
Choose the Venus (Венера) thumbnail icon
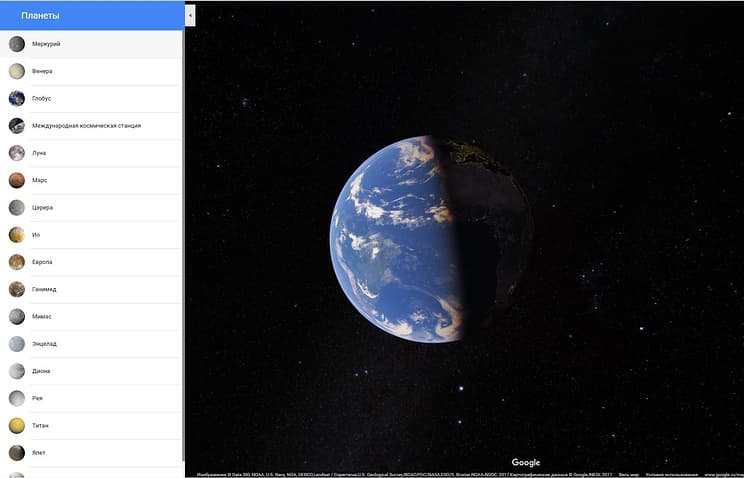(17, 71)
